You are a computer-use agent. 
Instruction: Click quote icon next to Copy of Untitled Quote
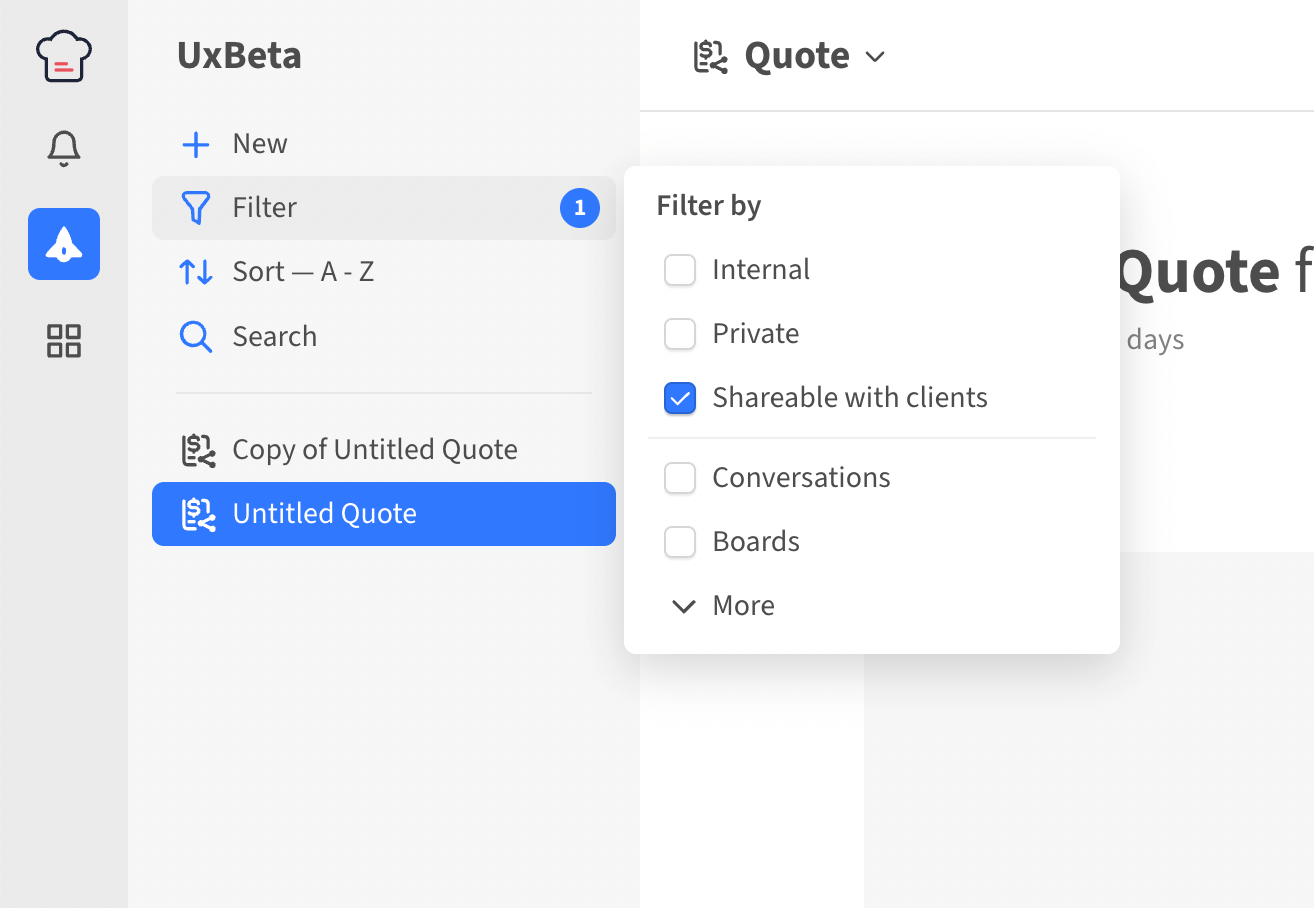pyautogui.click(x=198, y=450)
